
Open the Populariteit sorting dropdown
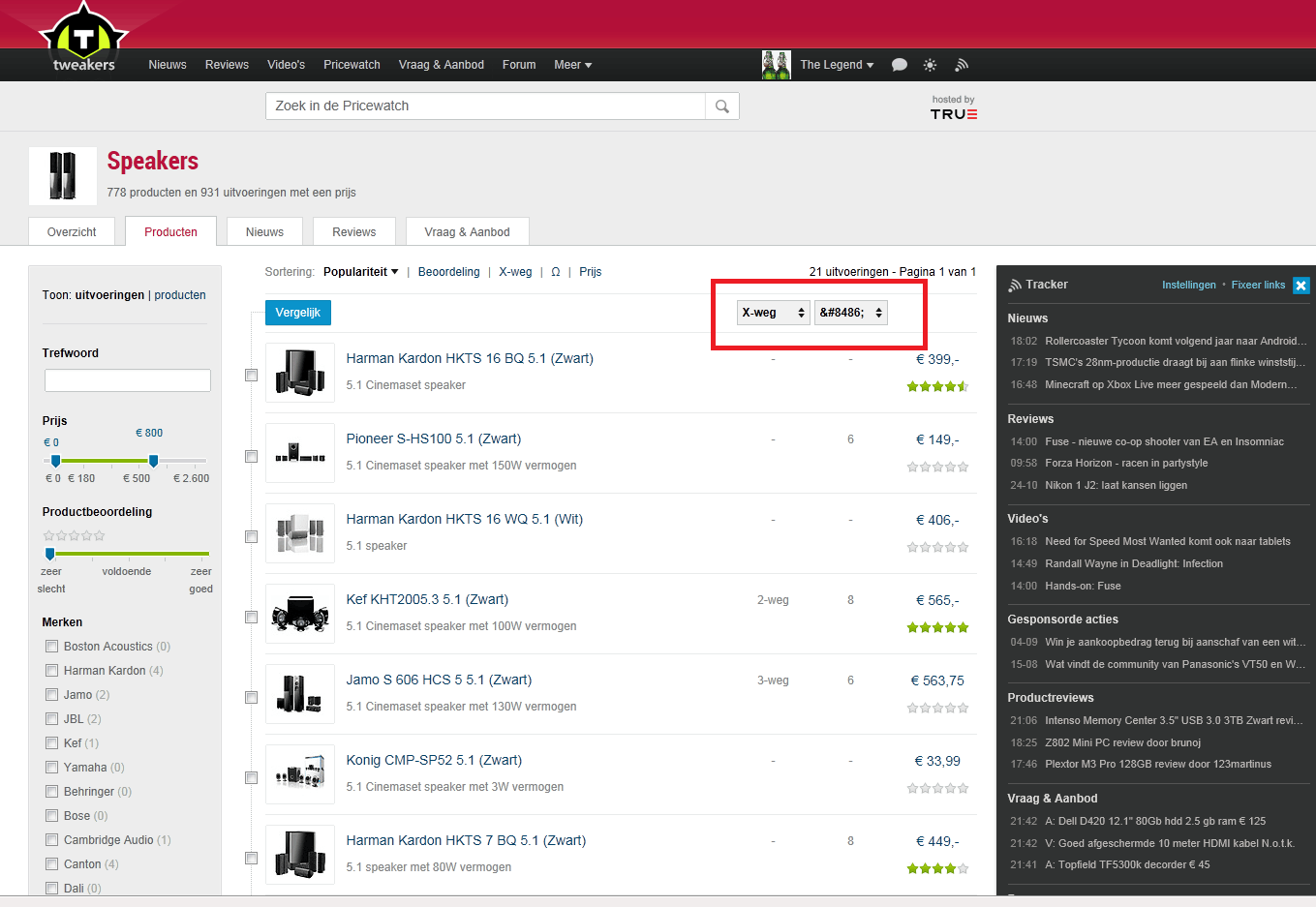point(361,272)
